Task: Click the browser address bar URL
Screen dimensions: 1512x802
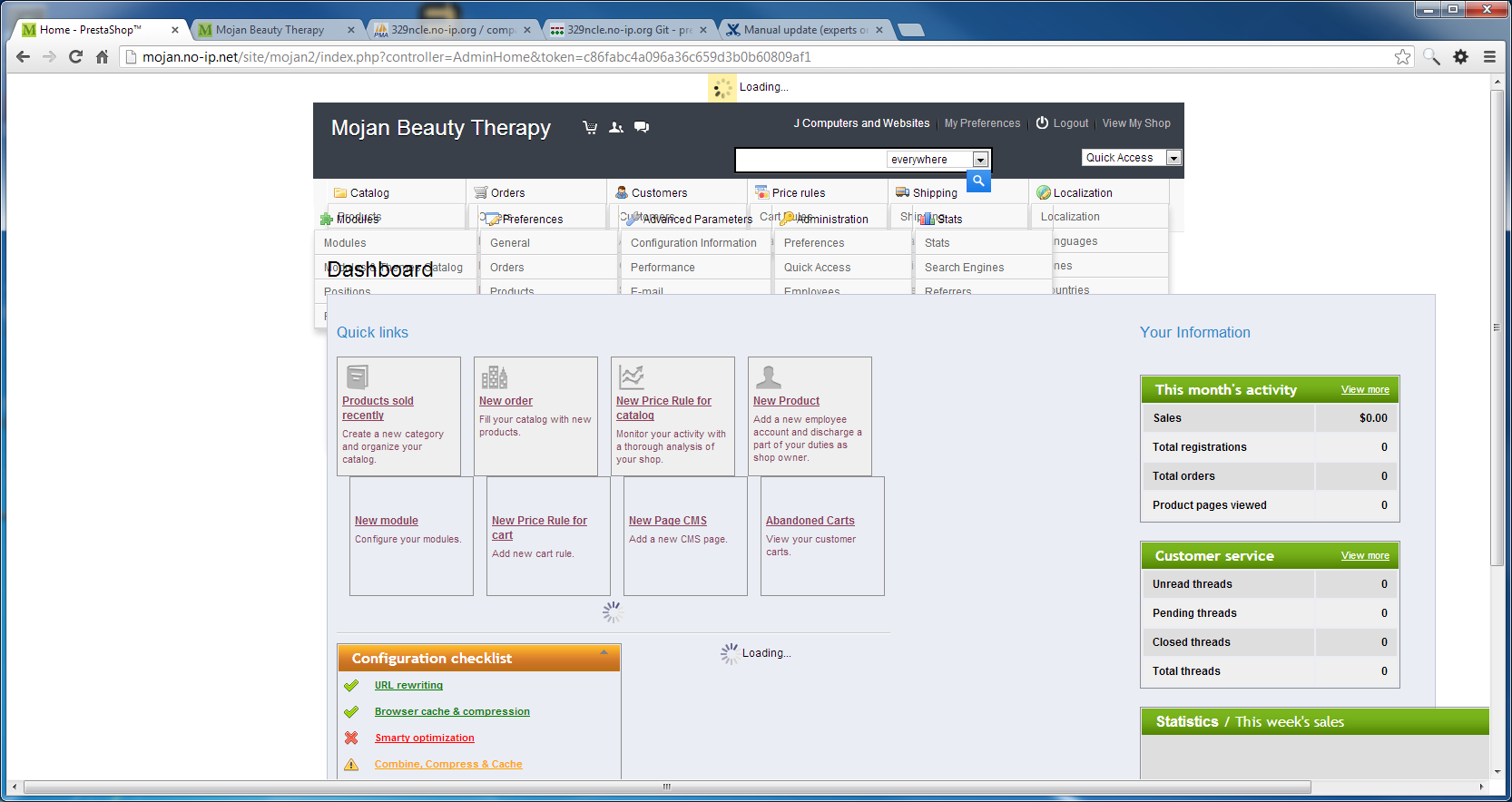Action: coord(476,56)
